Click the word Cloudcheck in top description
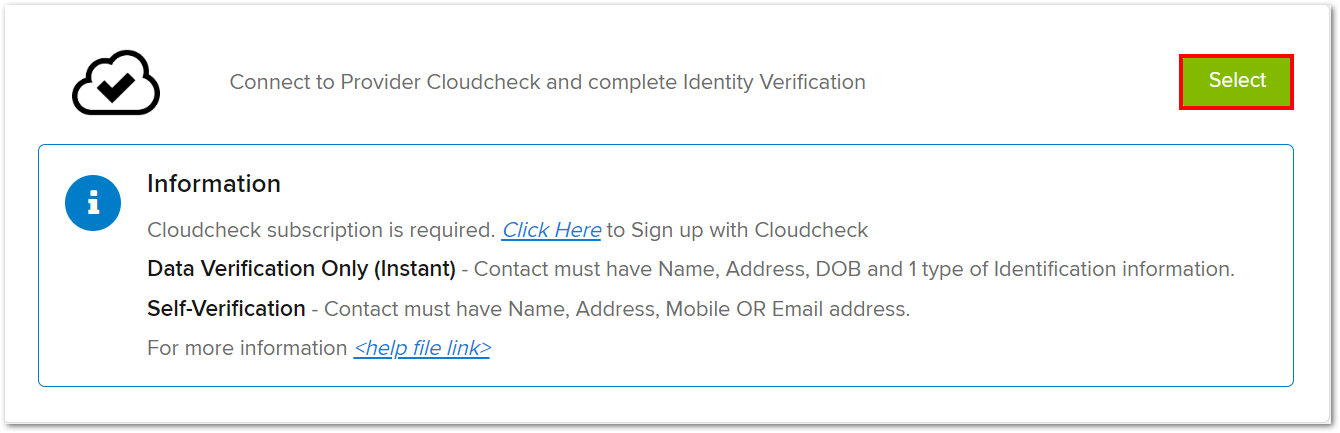This screenshot has height=433, width=1340. pos(484,82)
